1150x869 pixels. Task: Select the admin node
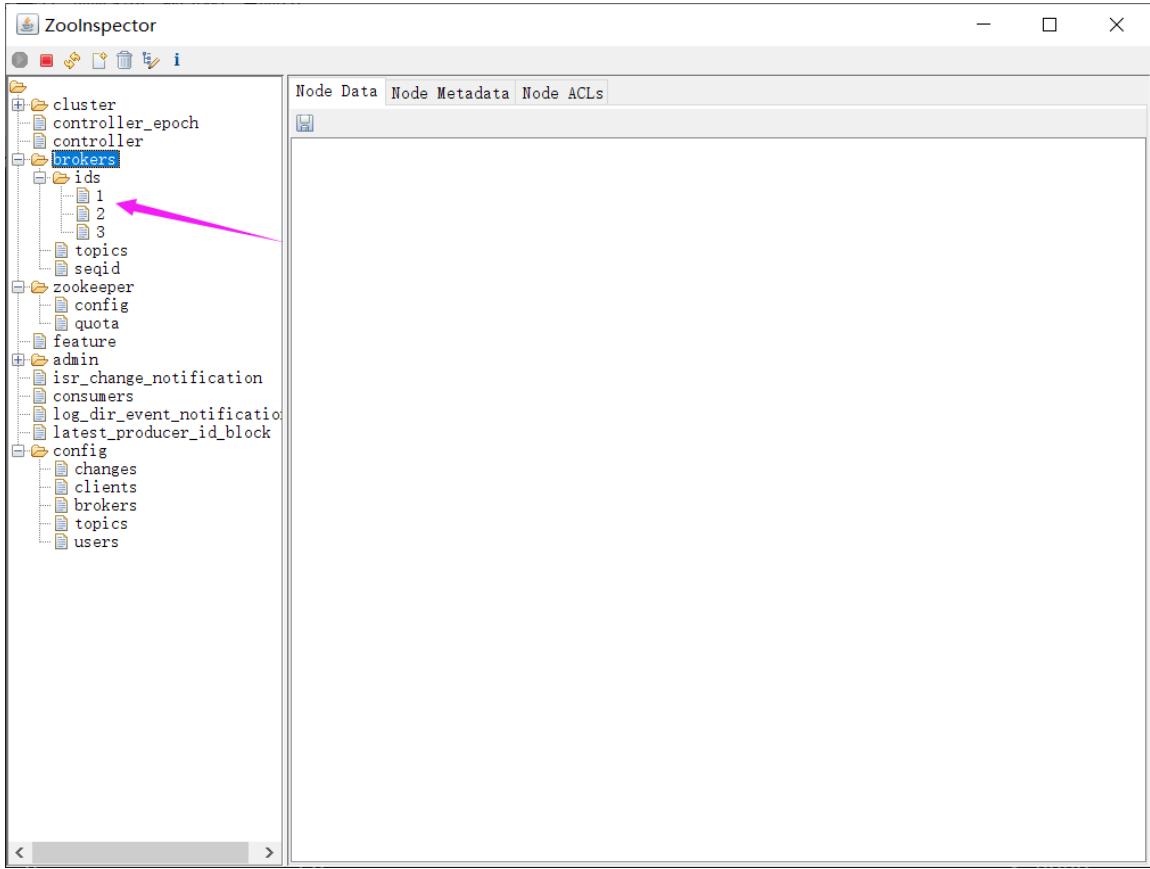(76, 360)
